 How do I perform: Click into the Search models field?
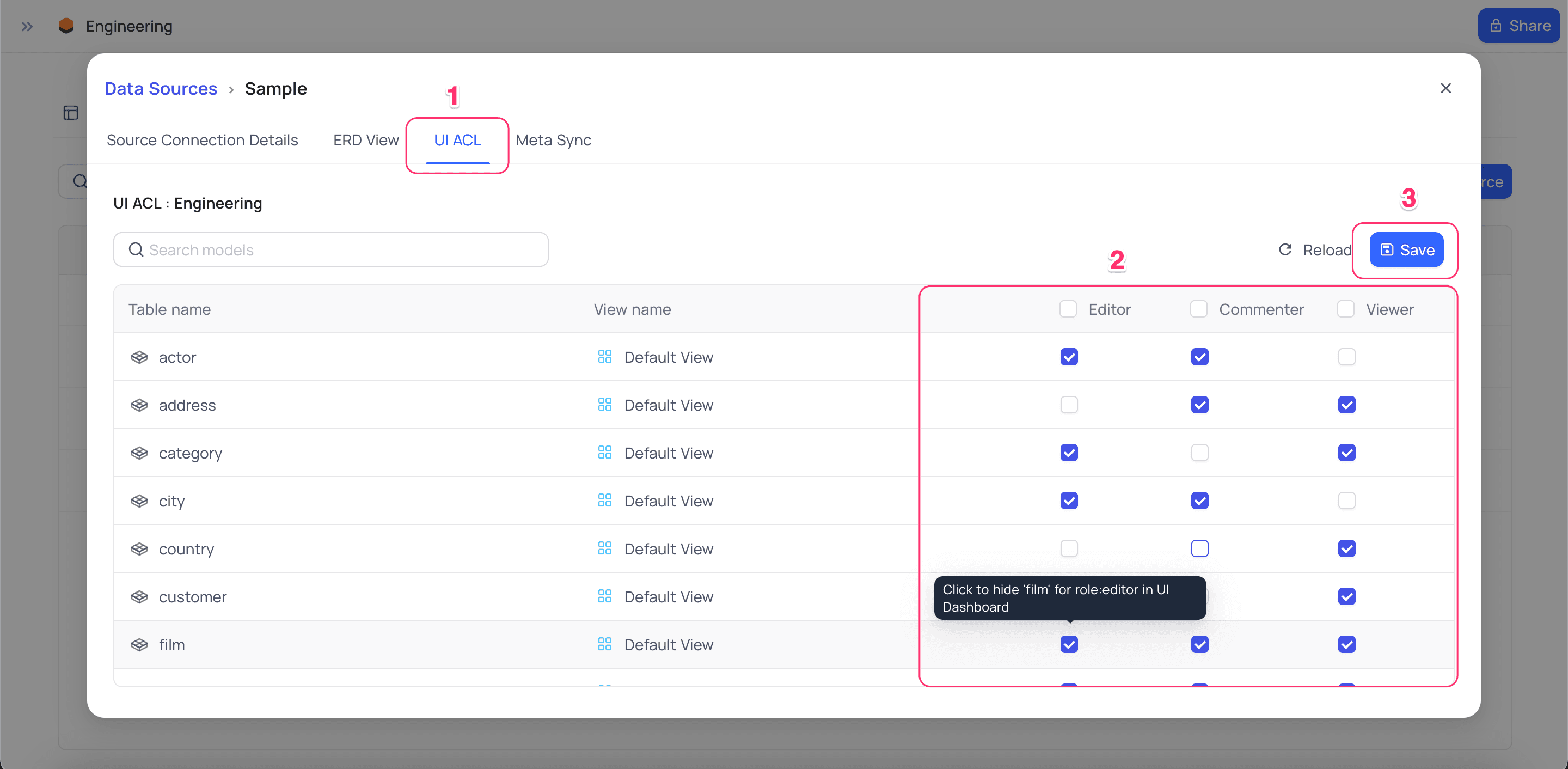(330, 249)
